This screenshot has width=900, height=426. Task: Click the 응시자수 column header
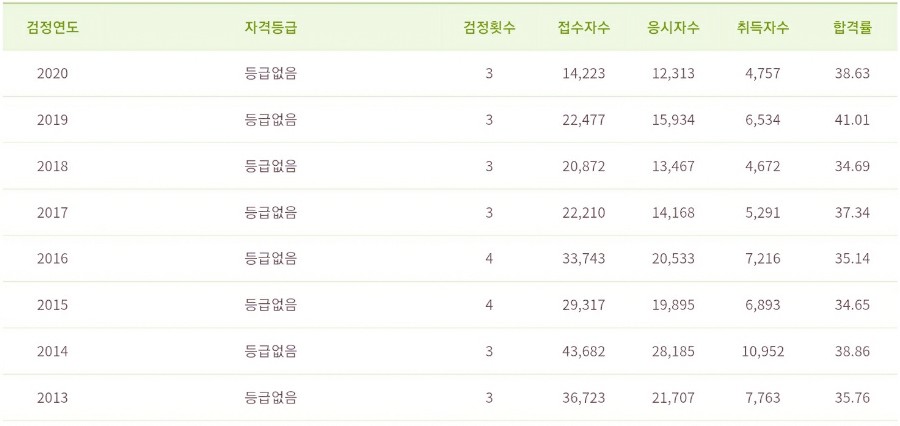tap(673, 28)
